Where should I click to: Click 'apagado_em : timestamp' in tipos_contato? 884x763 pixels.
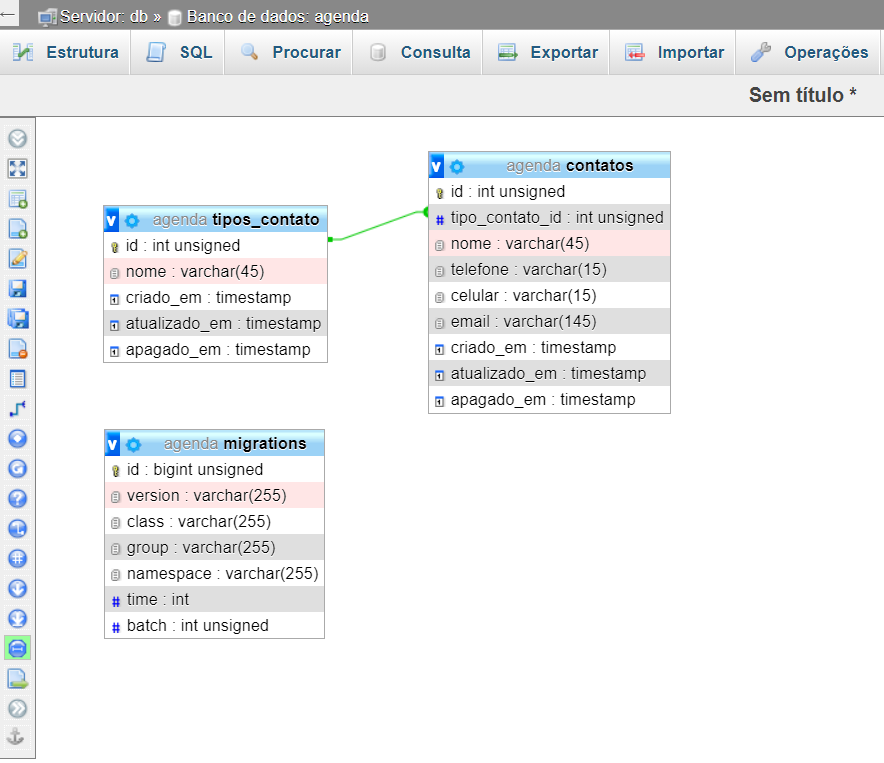coord(215,349)
